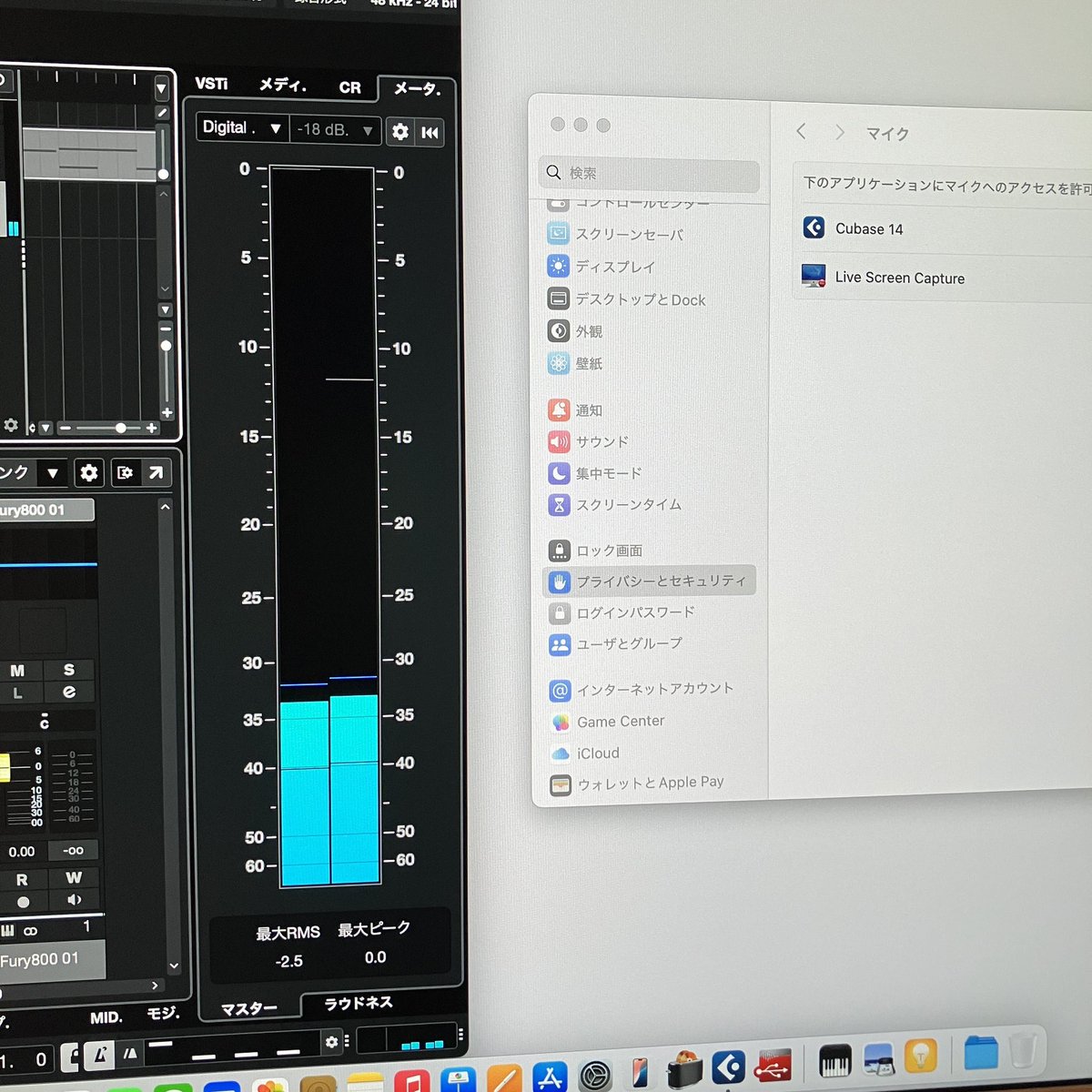Viewport: 1092px width, 1092px height.
Task: Open the Digital scale dropdown
Action: pyautogui.click(x=241, y=128)
